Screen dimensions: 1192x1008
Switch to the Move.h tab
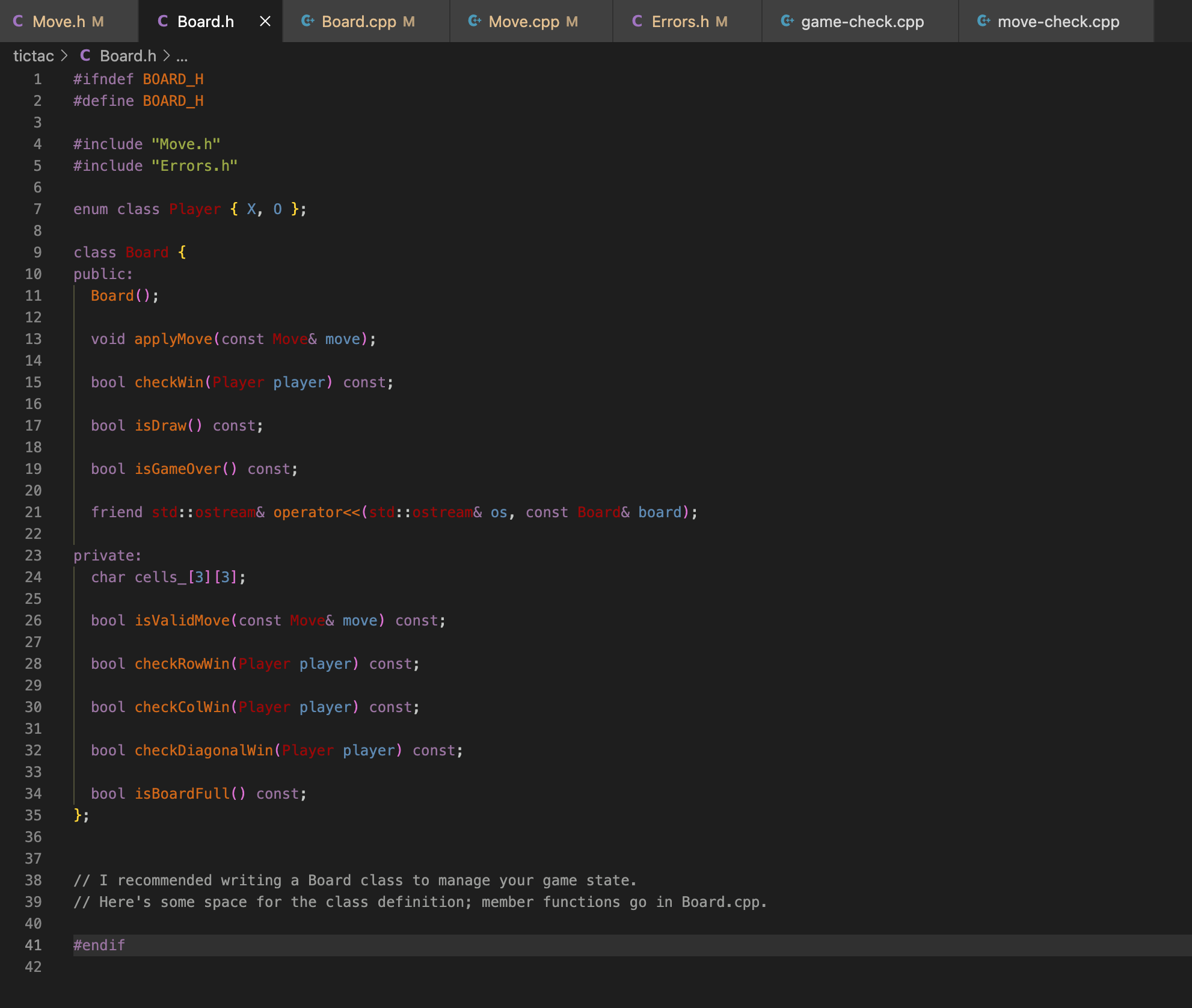(x=59, y=22)
